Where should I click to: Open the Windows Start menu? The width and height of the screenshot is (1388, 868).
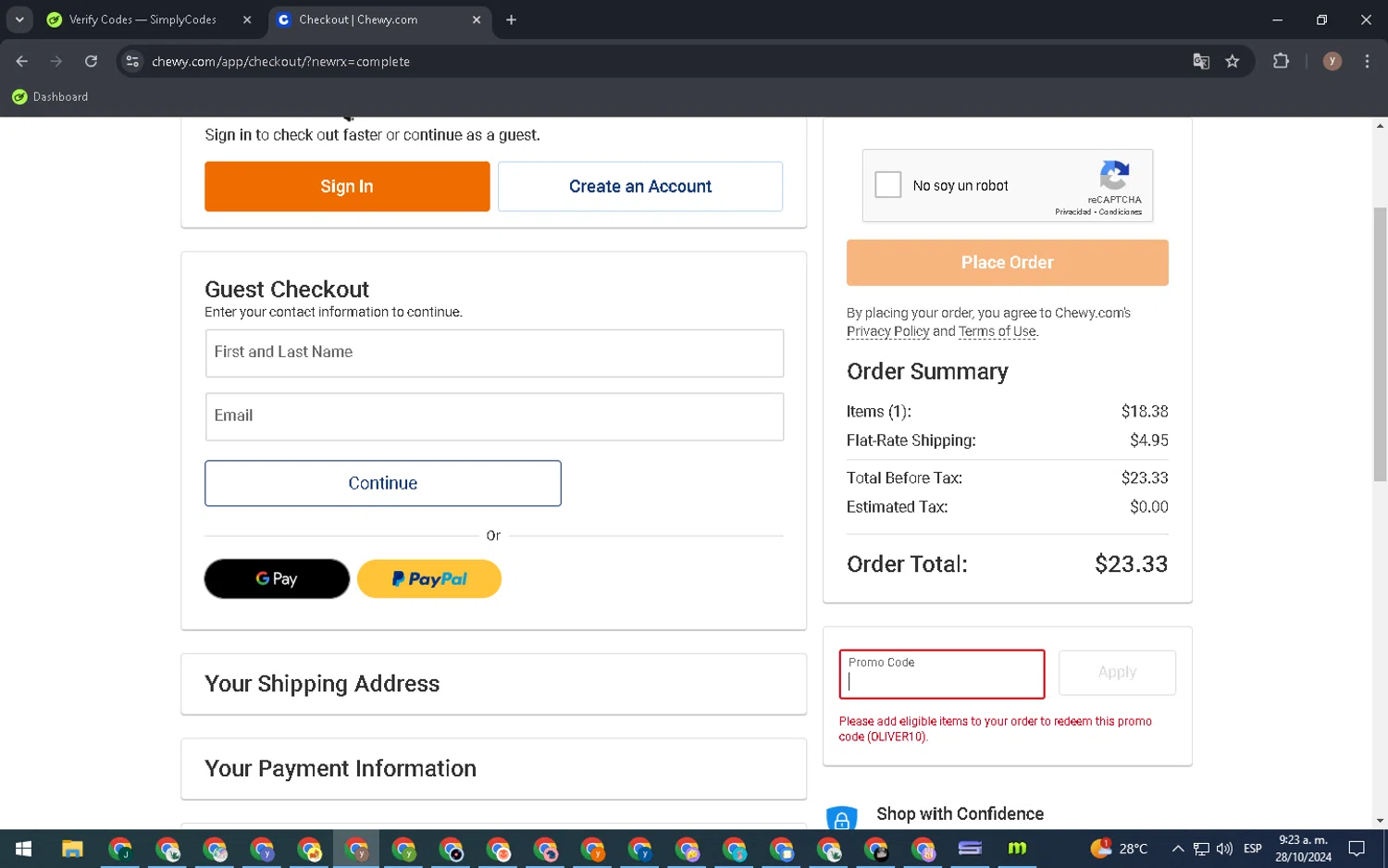click(x=23, y=849)
